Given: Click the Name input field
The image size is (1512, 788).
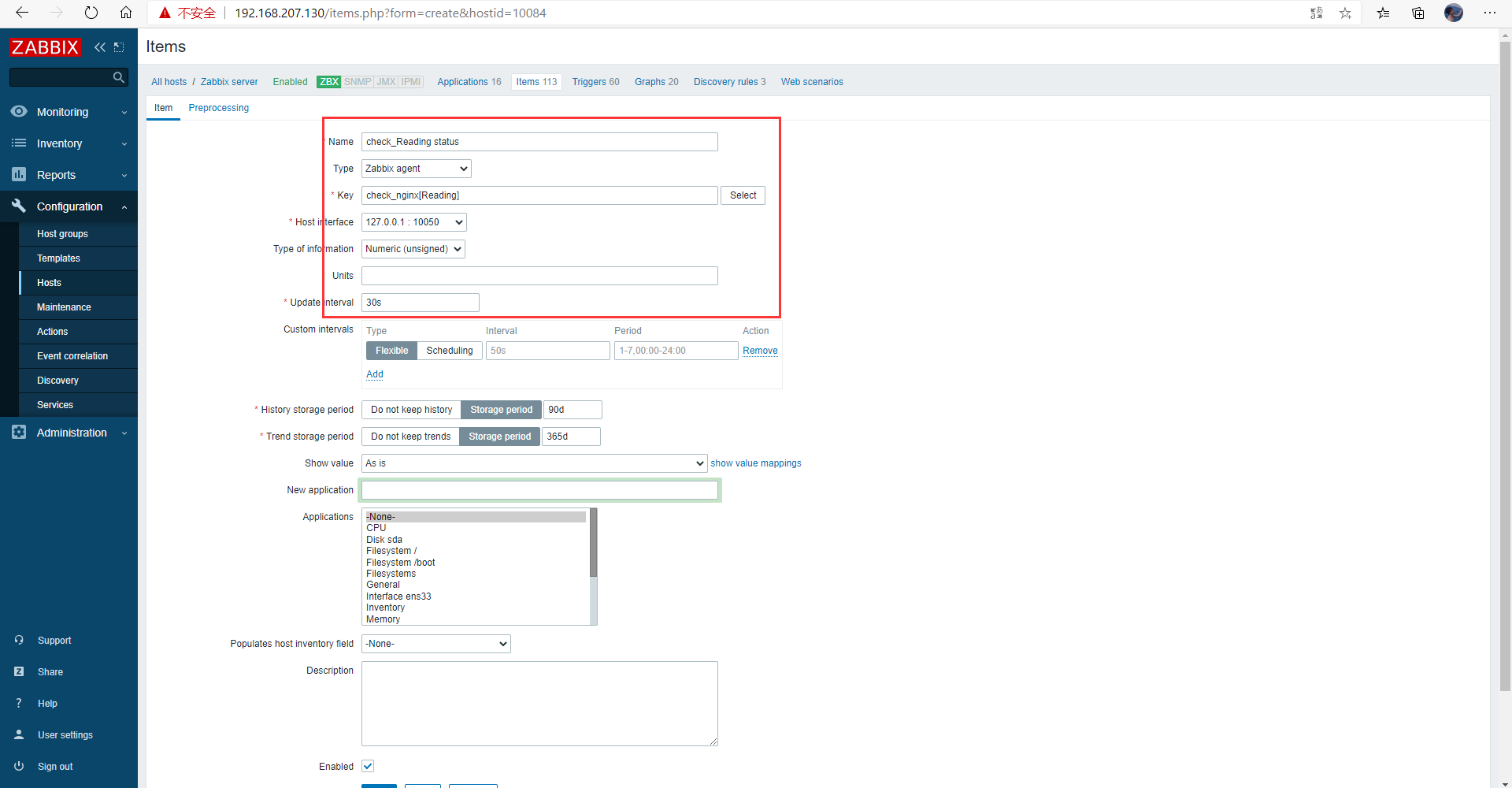Looking at the screenshot, I should pyautogui.click(x=539, y=142).
